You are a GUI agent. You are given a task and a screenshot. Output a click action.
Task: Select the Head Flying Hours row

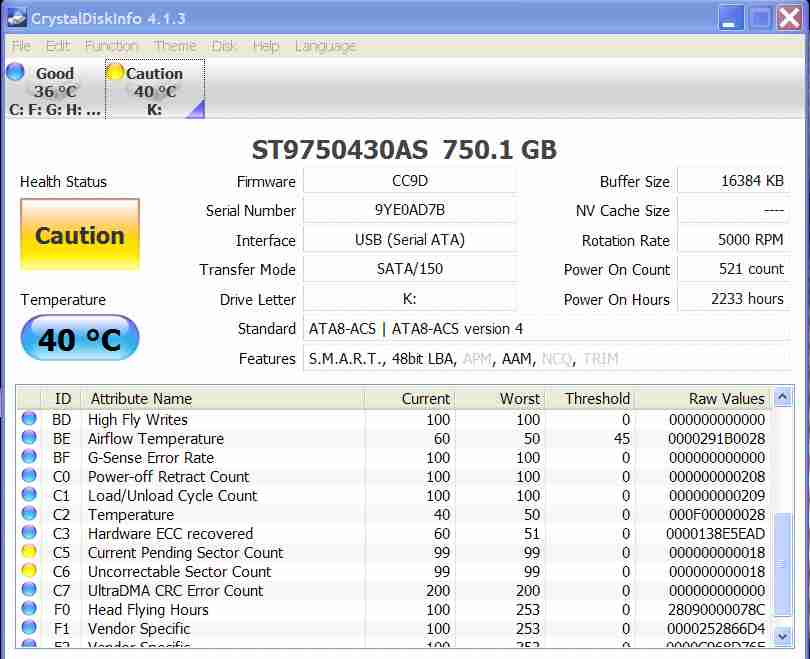394,609
